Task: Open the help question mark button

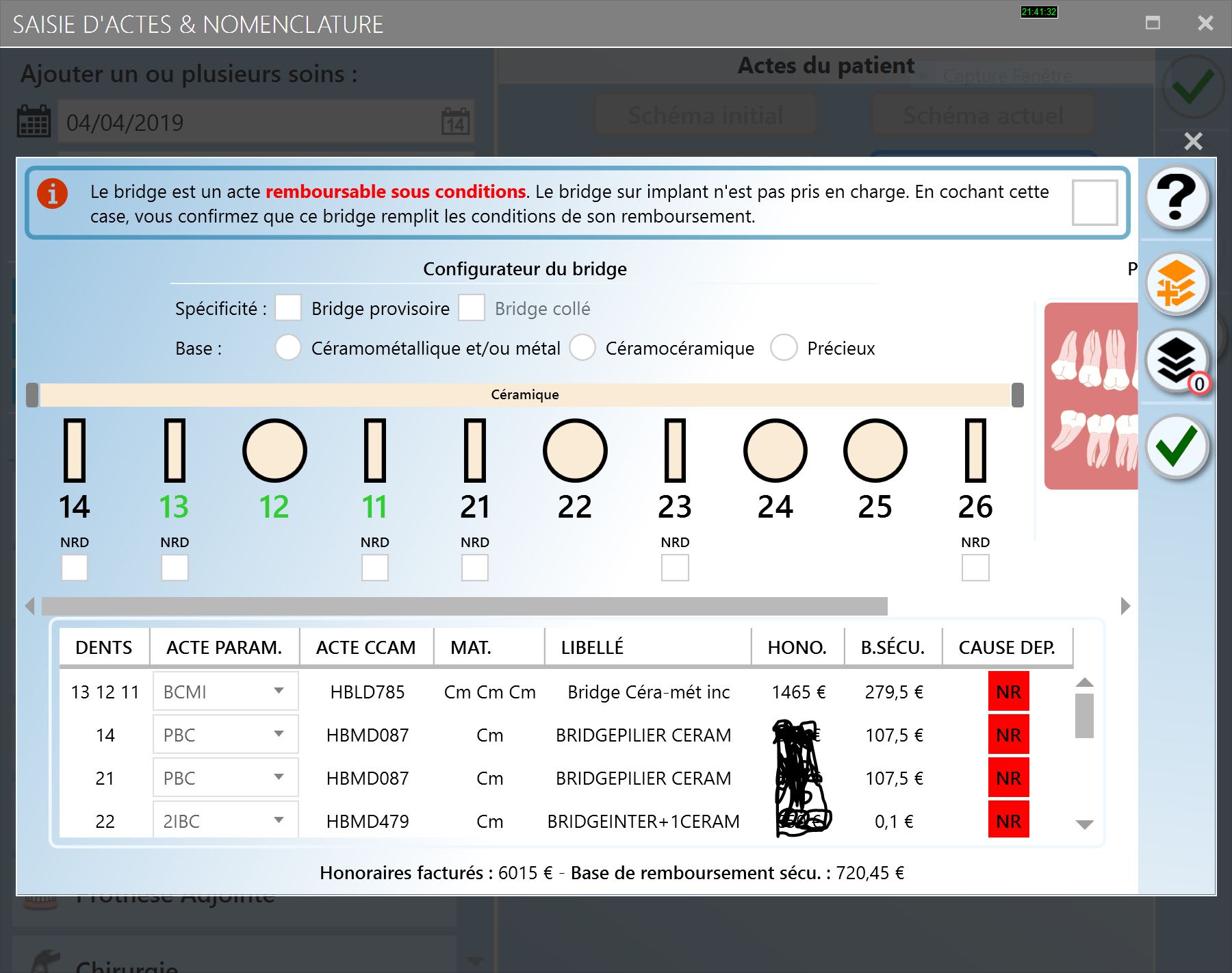Action: (1176, 198)
